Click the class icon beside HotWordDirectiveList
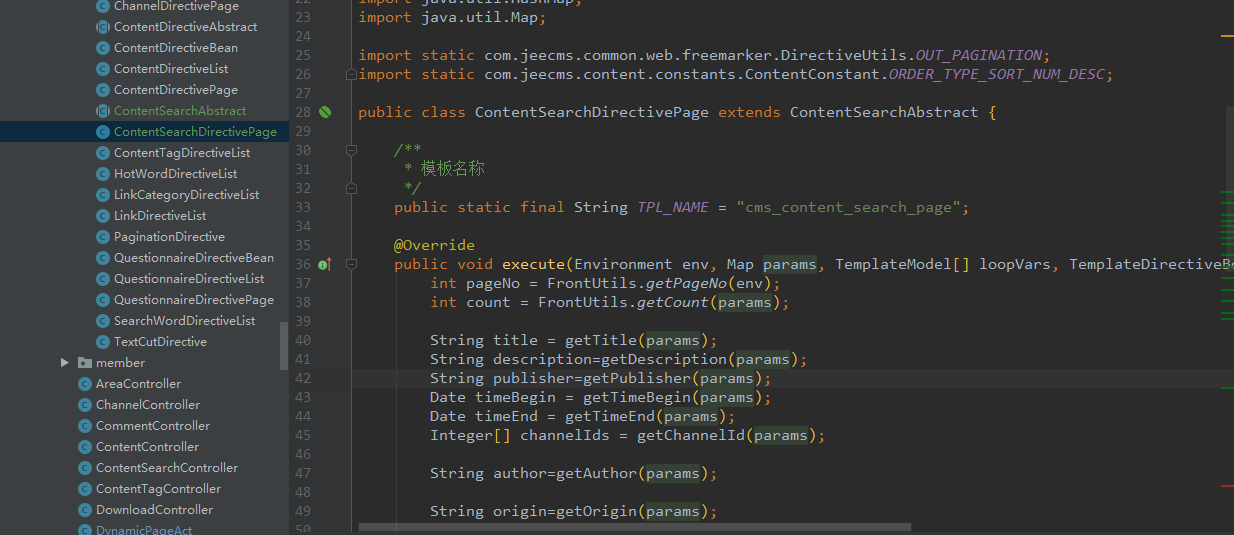This screenshot has height=535, width=1234. point(103,174)
